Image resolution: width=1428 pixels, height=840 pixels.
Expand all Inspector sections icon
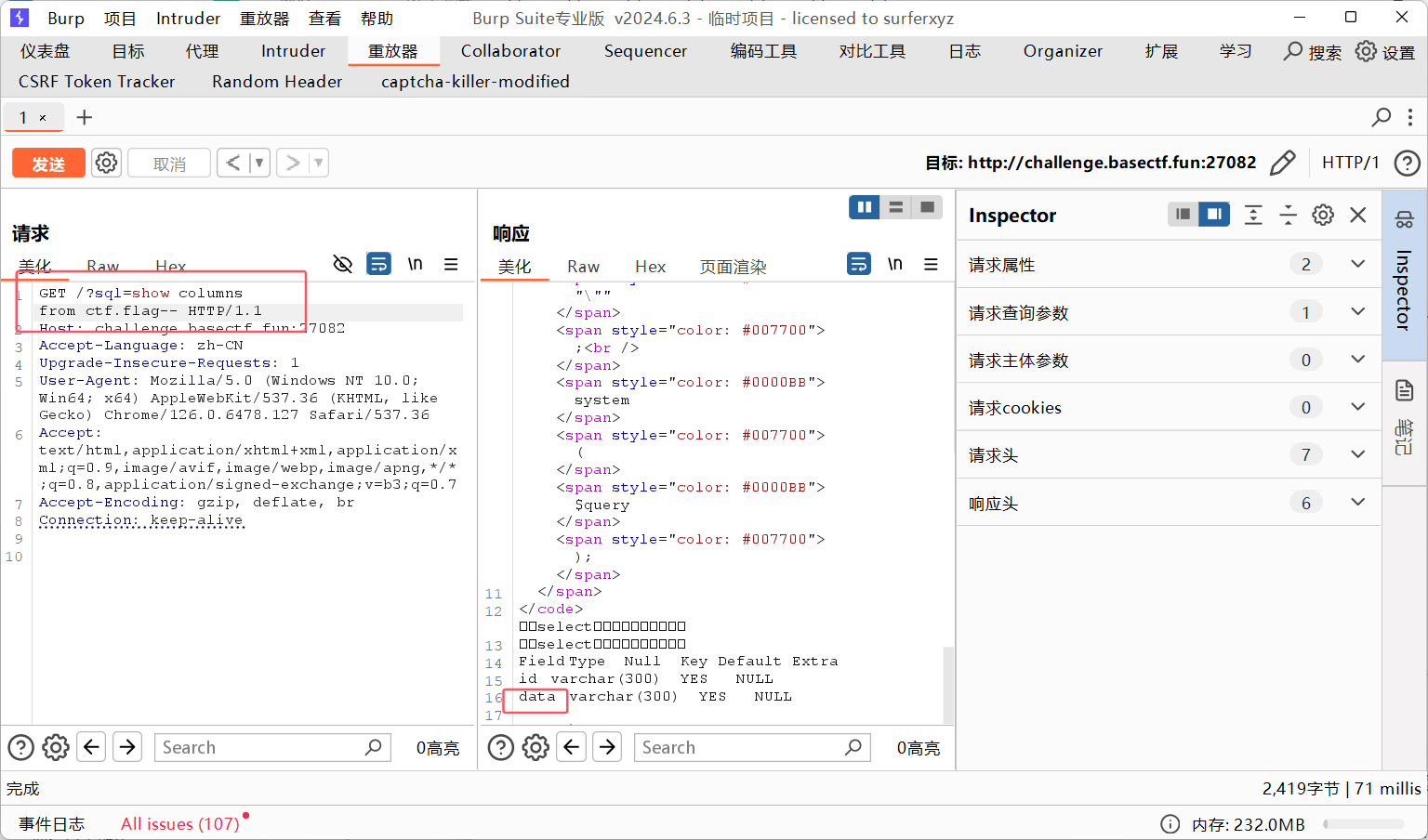click(x=1253, y=215)
